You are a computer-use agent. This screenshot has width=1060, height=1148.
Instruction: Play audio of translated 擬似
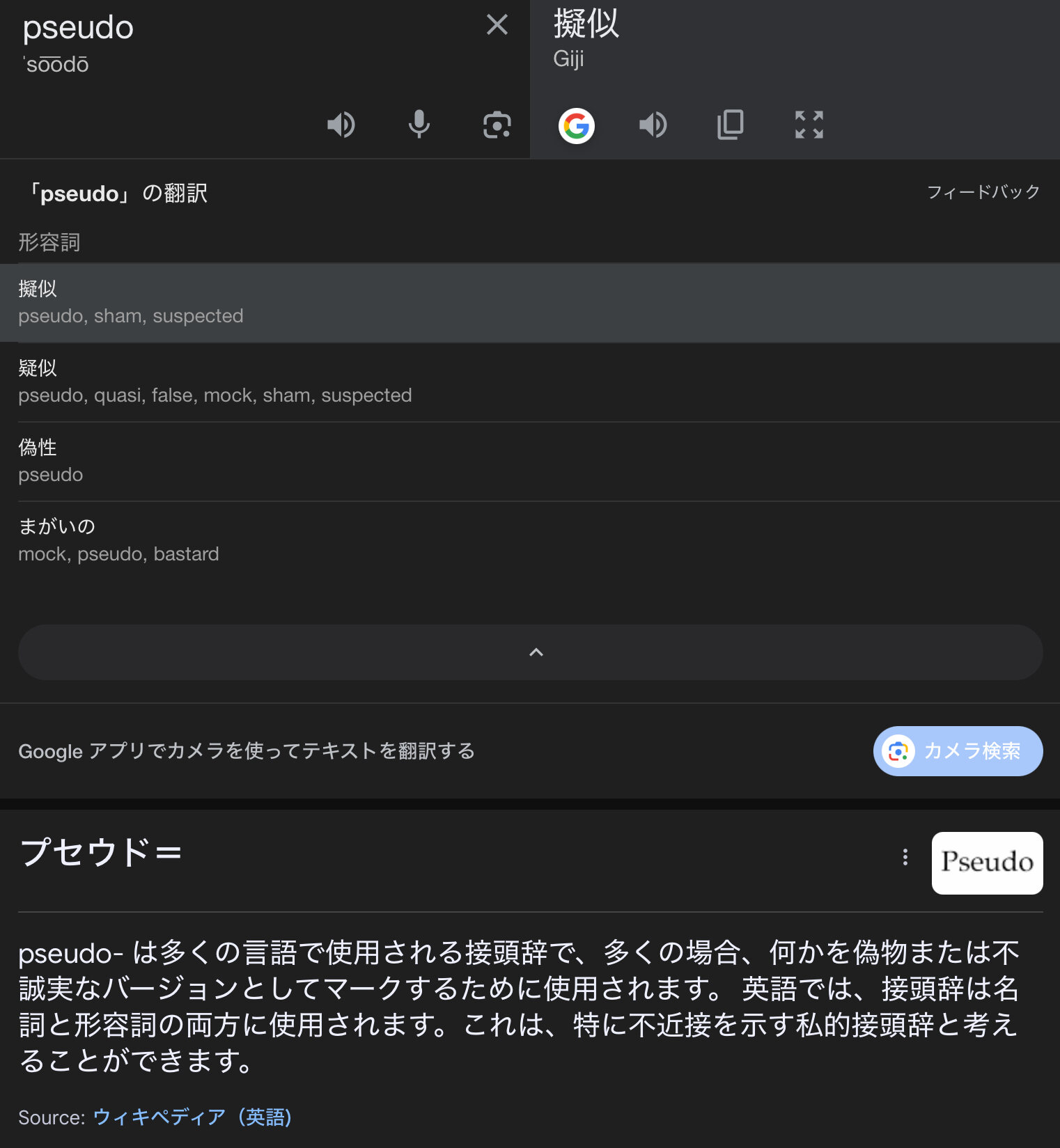pos(653,125)
